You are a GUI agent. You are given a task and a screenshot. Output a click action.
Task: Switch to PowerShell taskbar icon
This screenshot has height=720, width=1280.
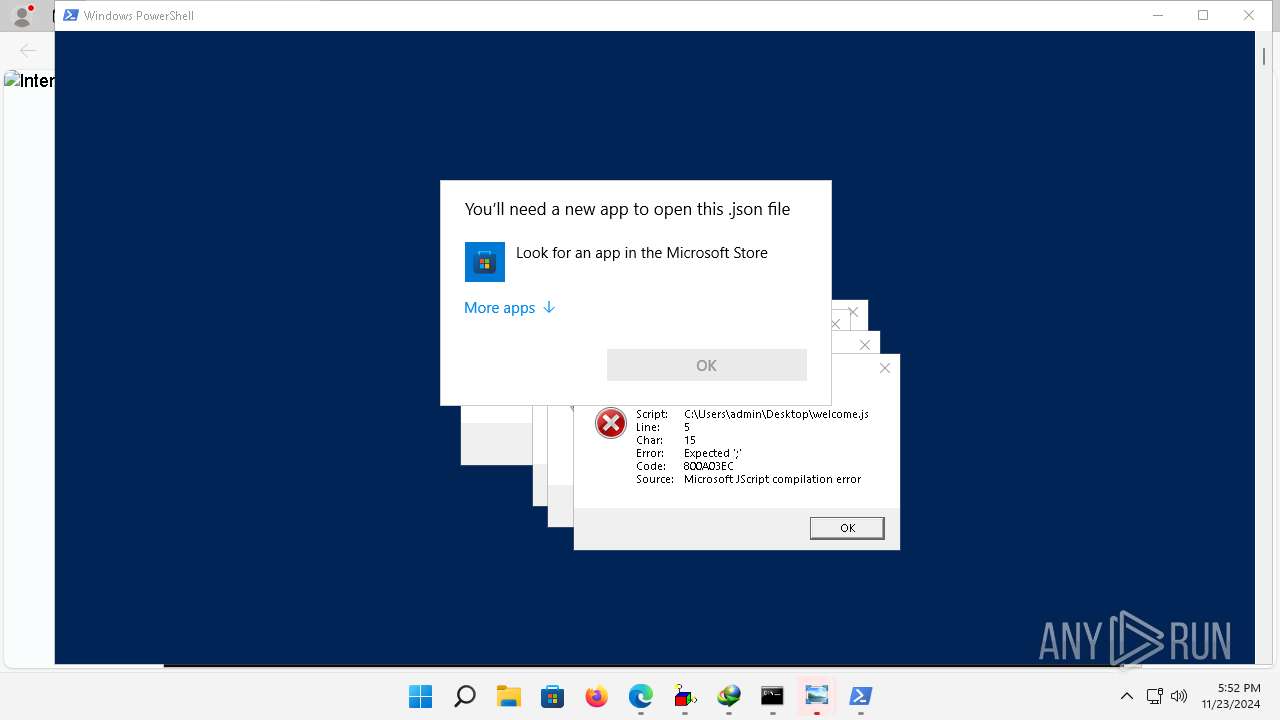(861, 696)
